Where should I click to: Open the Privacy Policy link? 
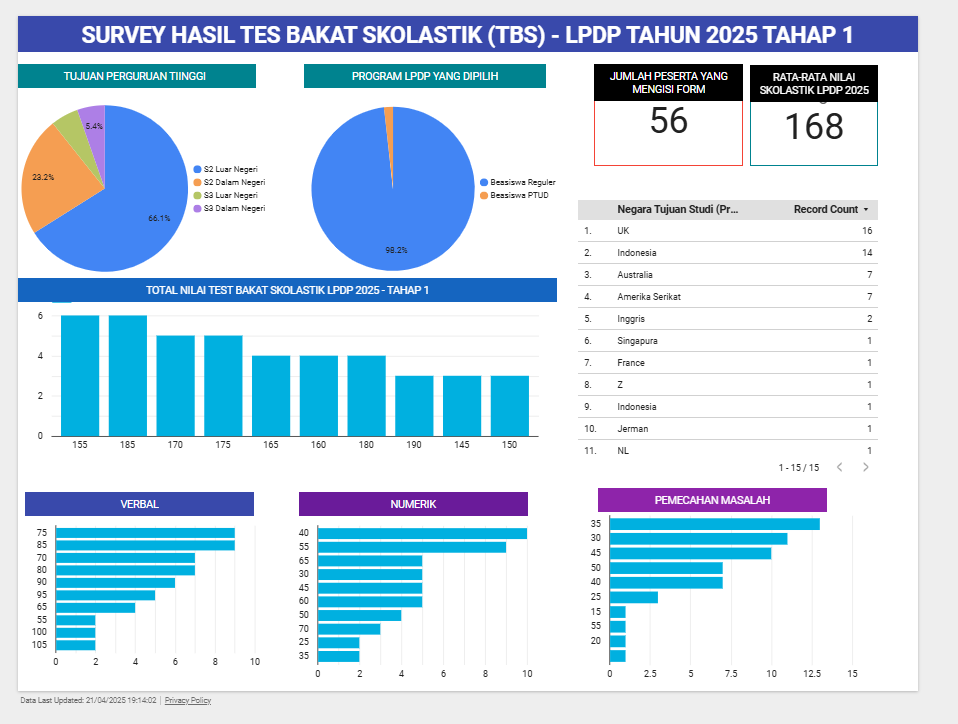(x=188, y=700)
